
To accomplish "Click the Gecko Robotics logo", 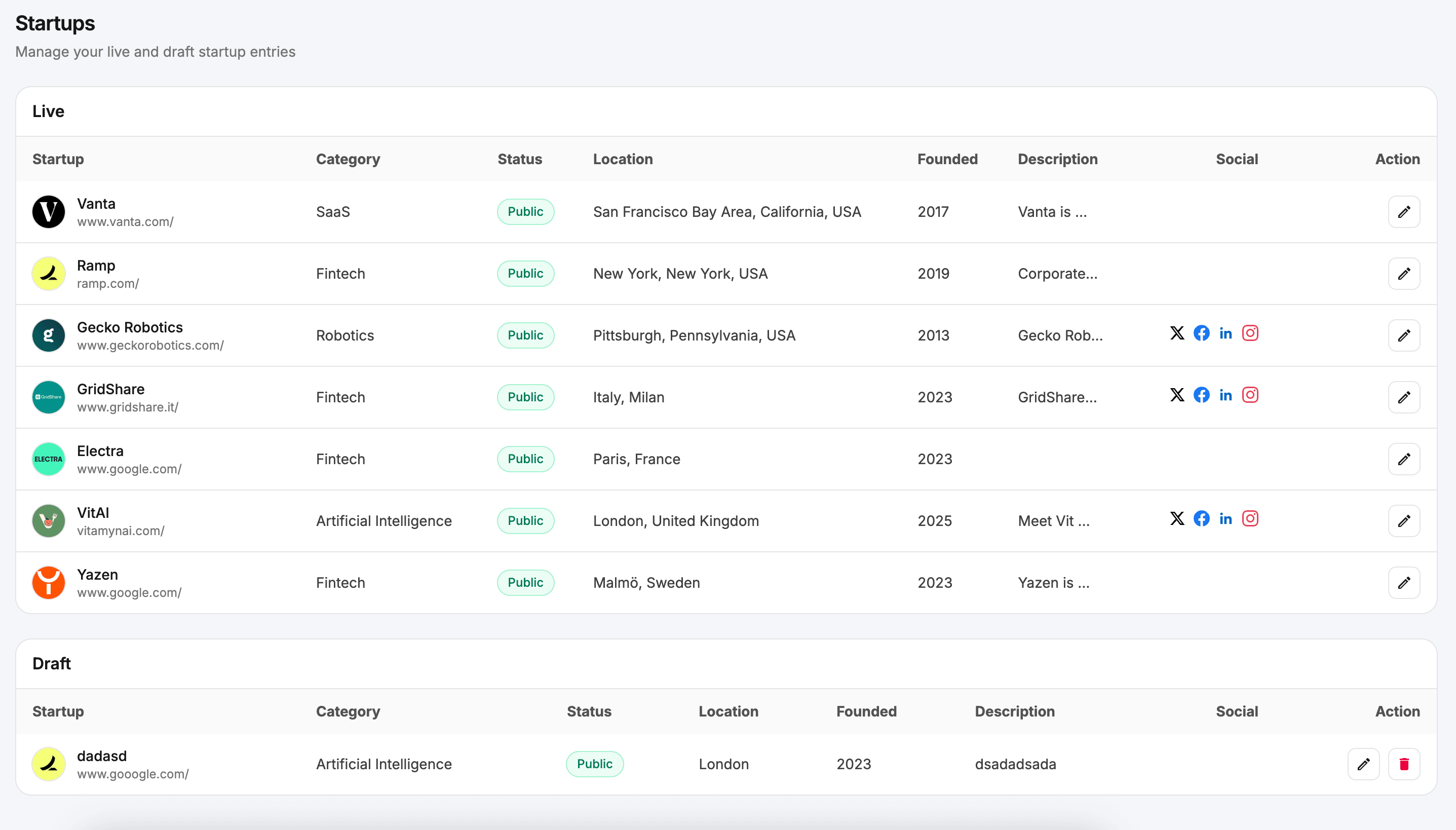I will pos(48,335).
